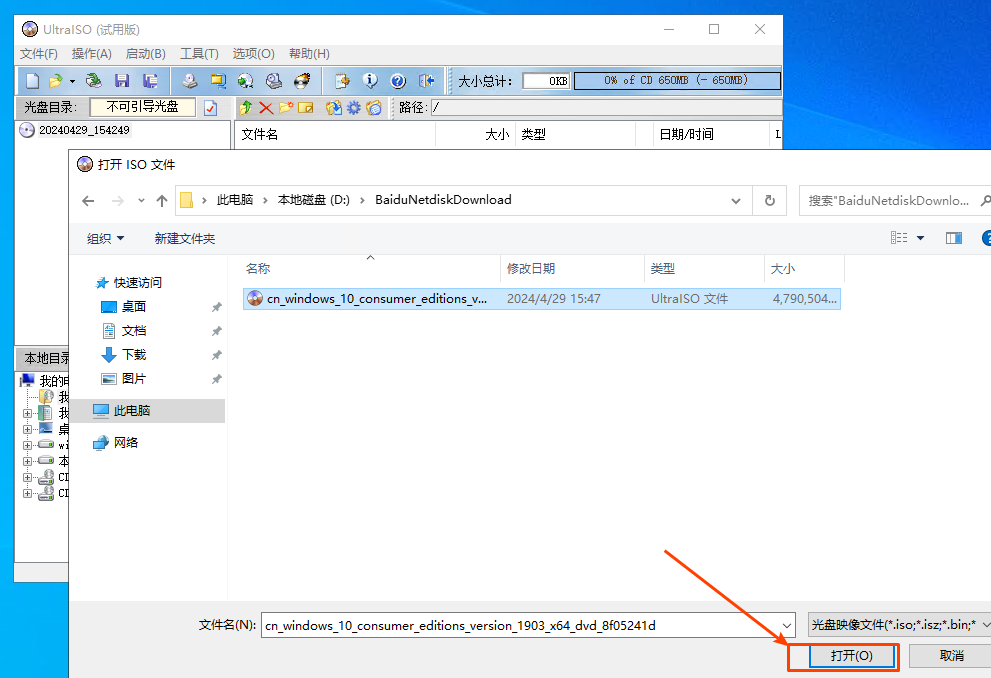Viewport: 991px width, 678px height.
Task: Click the Save floppy disk icon
Action: click(122, 81)
